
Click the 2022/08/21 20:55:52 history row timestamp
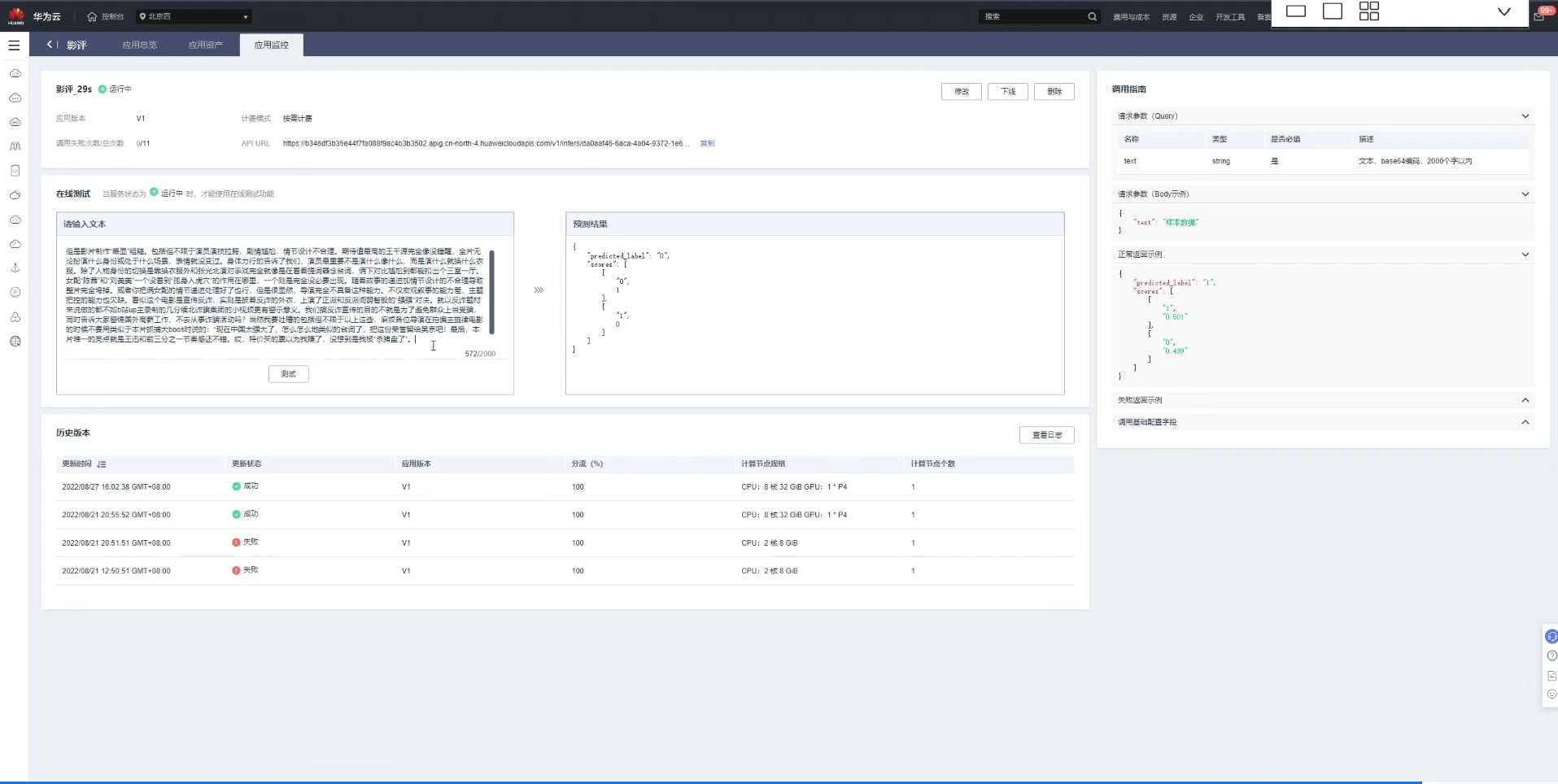point(116,515)
